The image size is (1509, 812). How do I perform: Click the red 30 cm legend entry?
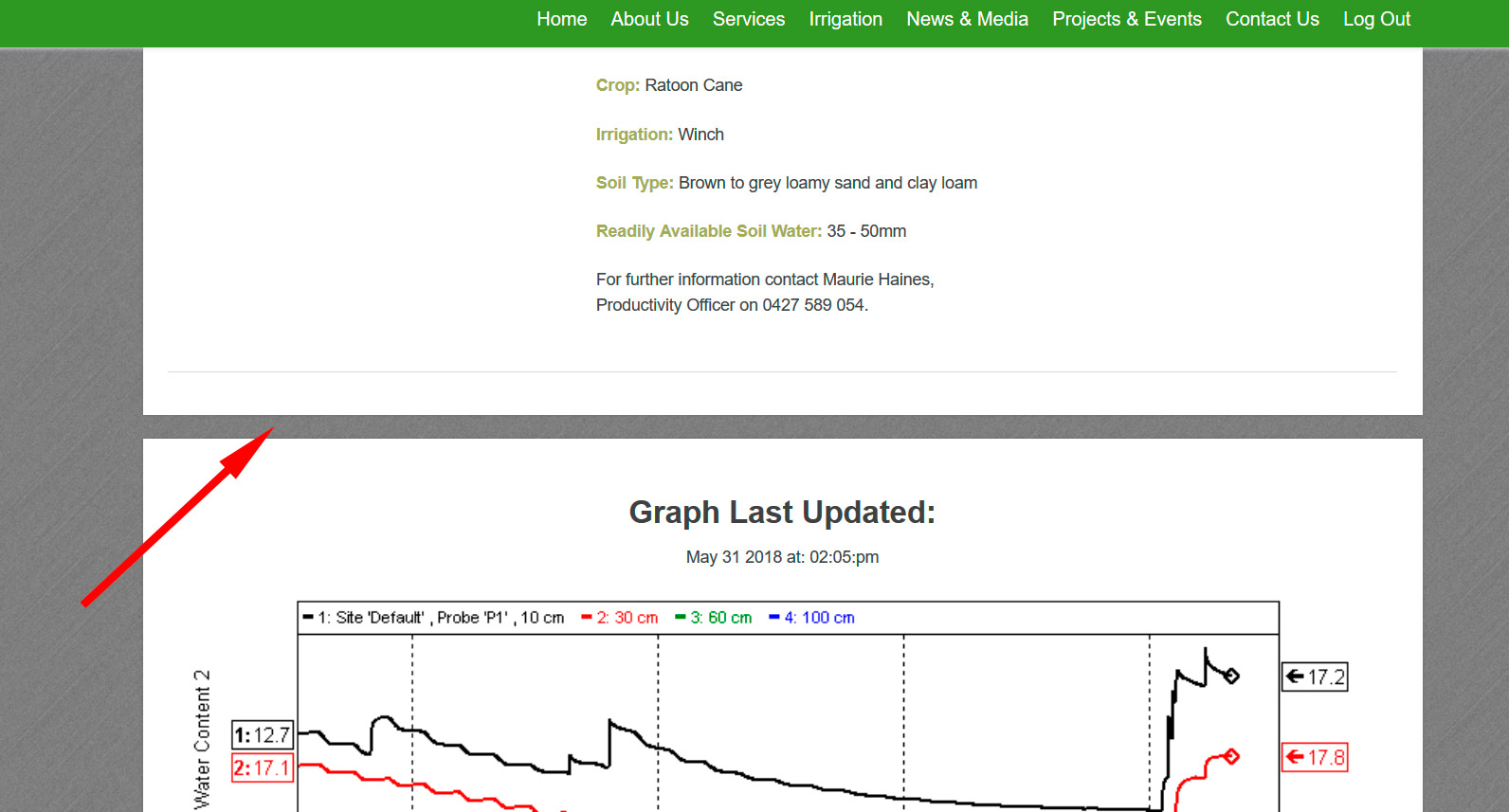point(620,618)
